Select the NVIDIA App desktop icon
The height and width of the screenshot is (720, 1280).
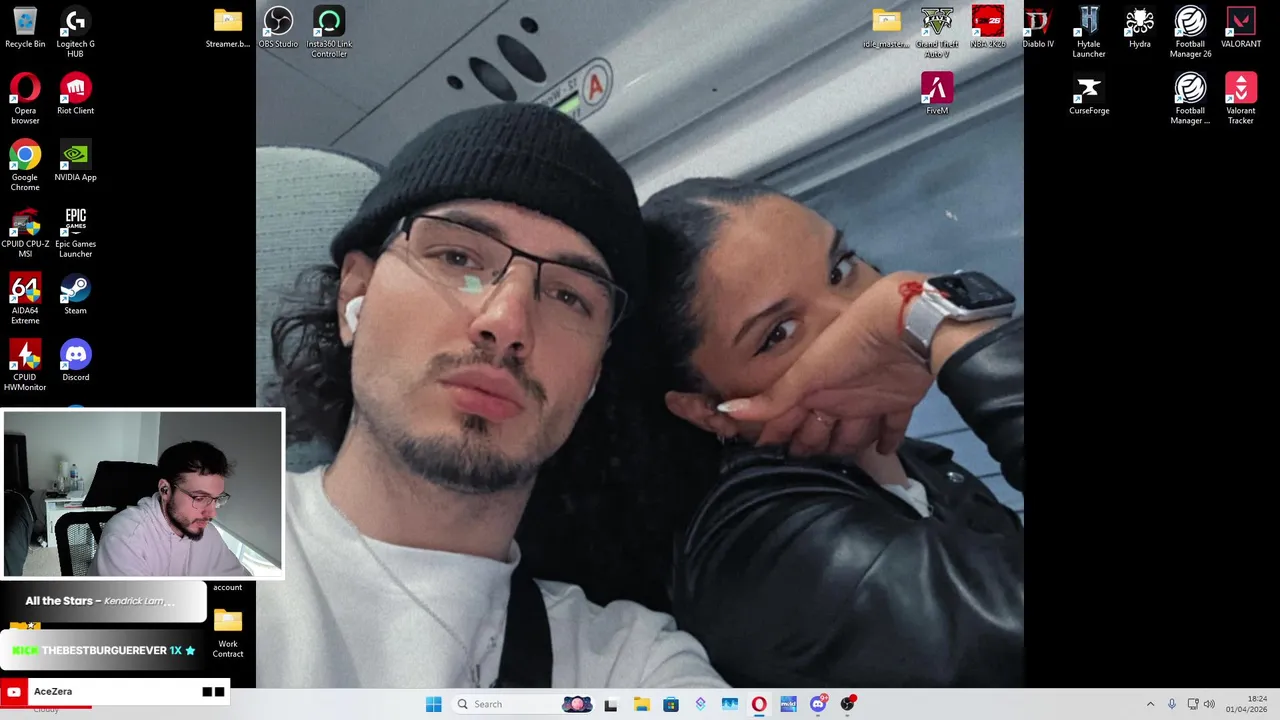[x=75, y=161]
